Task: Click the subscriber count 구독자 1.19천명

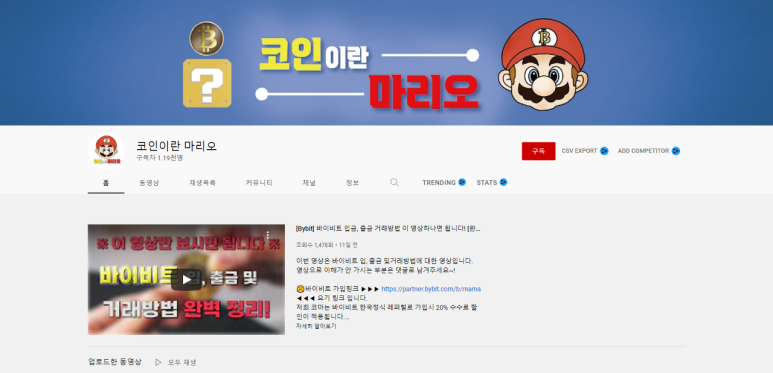Action: 160,158
